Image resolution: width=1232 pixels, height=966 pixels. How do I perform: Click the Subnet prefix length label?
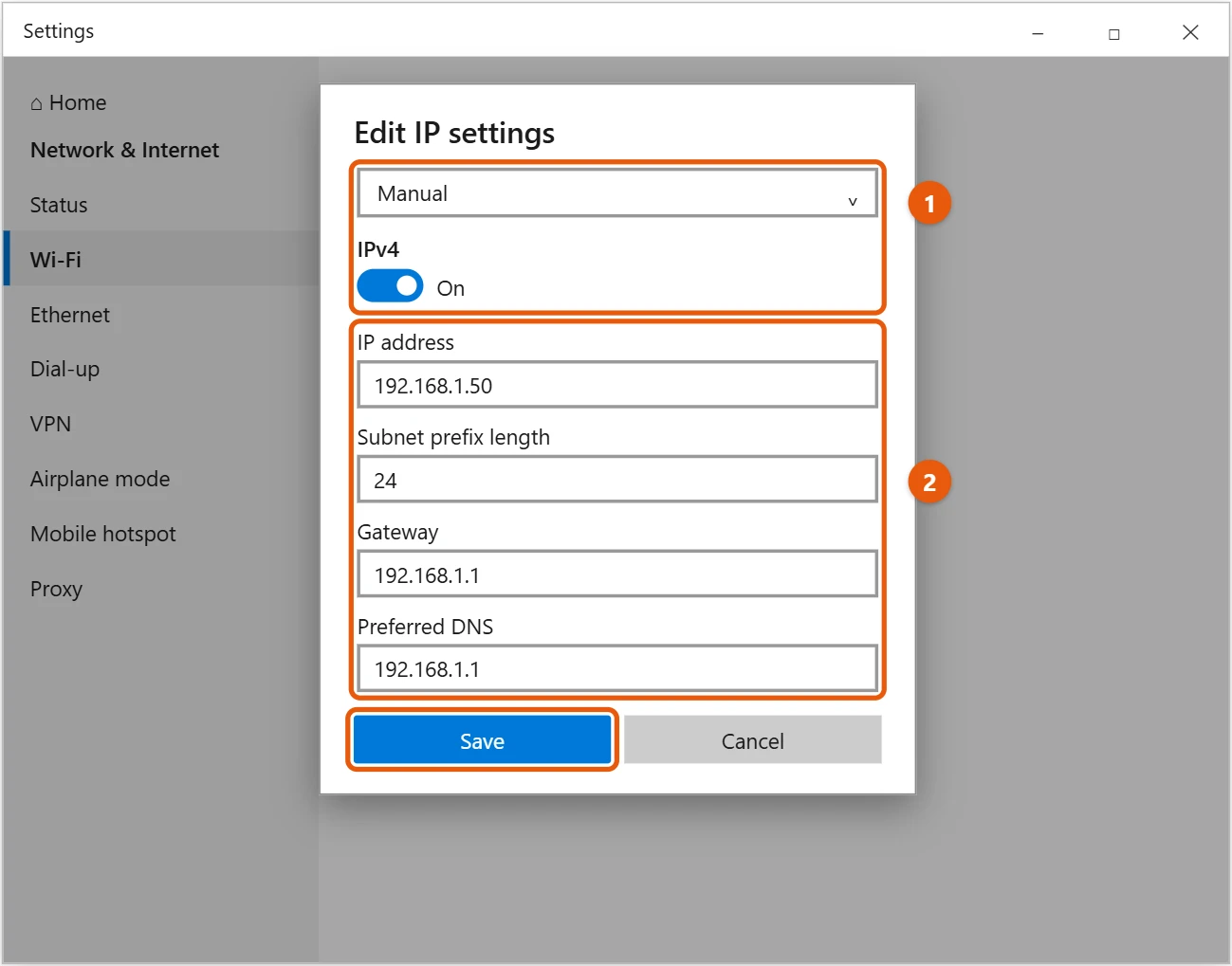click(x=453, y=437)
